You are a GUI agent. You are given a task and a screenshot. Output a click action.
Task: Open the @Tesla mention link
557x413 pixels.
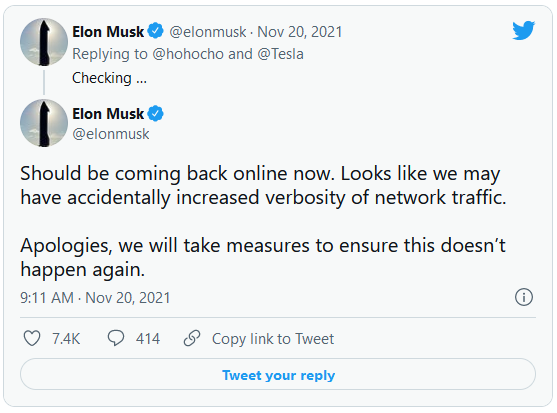pos(280,54)
